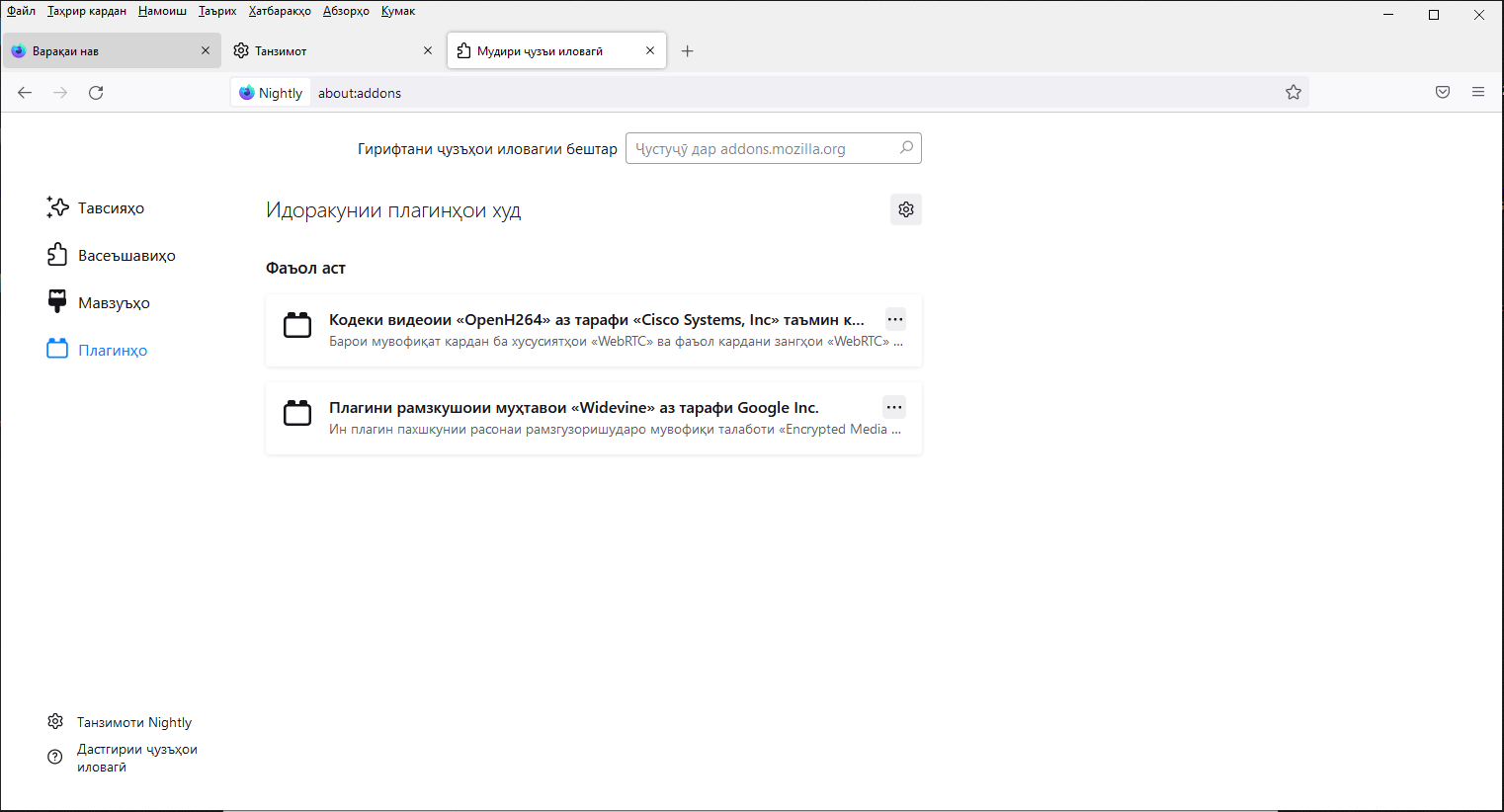
Task: Open the Pocket save icon
Action: click(x=1443, y=93)
